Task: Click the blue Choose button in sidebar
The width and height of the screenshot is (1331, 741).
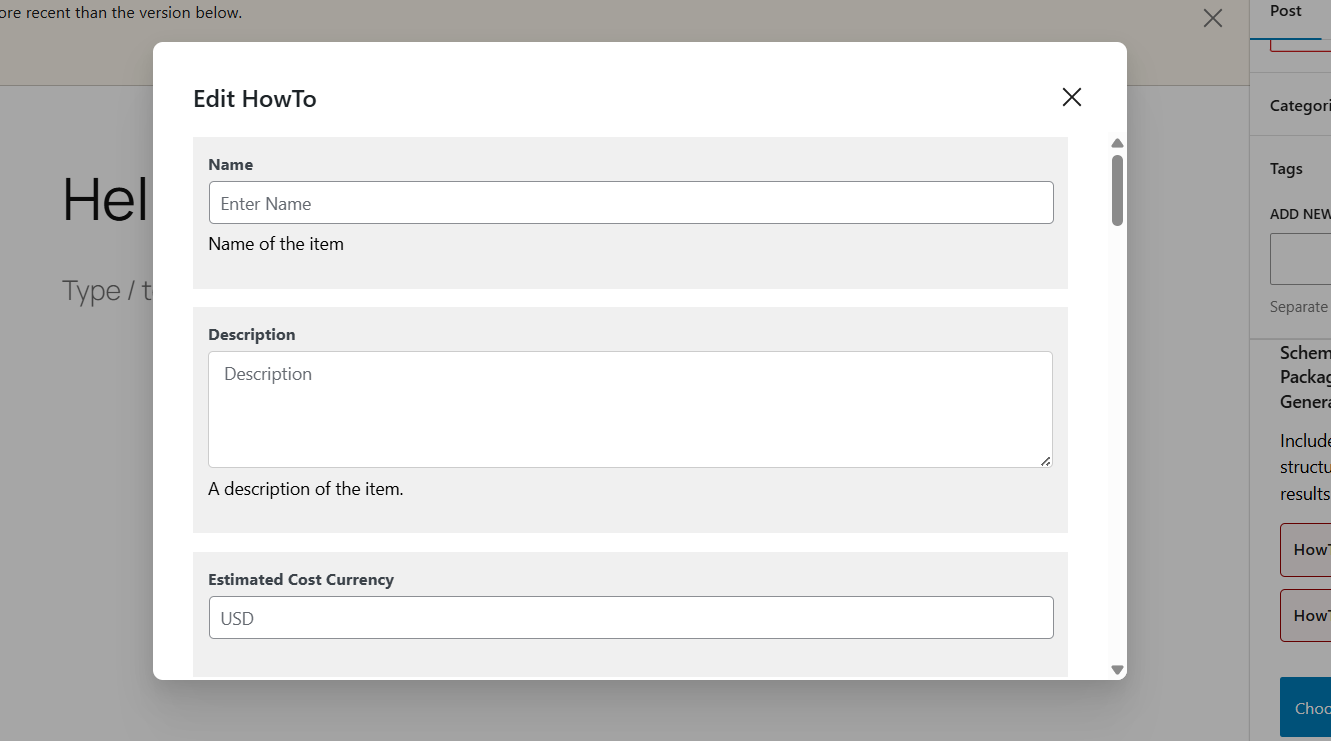Action: pyautogui.click(x=1306, y=708)
